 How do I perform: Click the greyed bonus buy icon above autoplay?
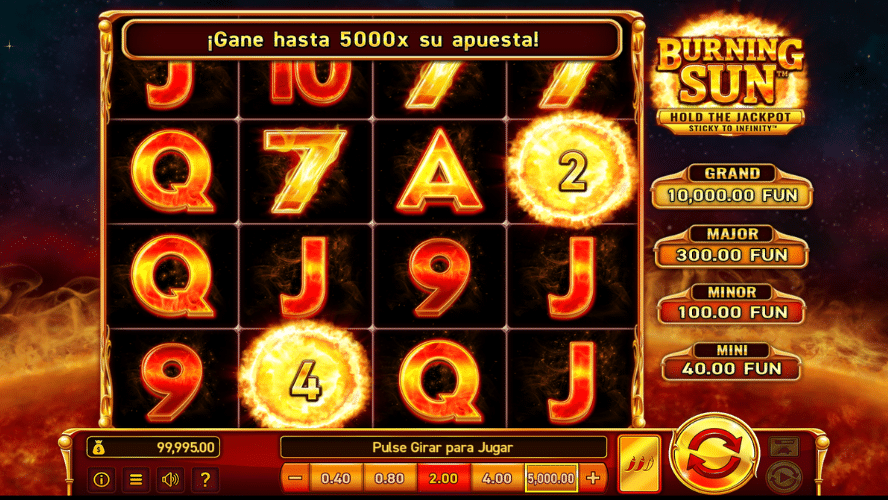(x=784, y=446)
